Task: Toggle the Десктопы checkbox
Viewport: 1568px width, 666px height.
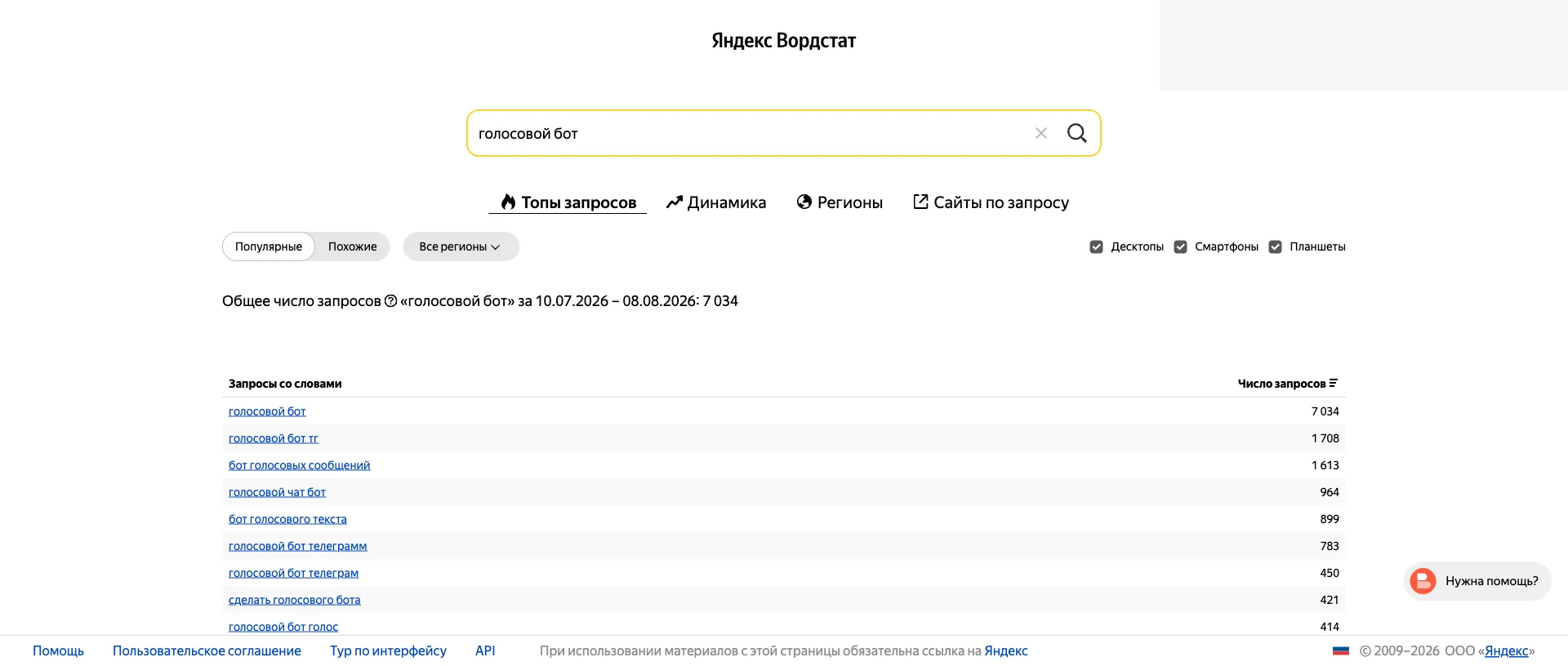Action: tap(1096, 246)
